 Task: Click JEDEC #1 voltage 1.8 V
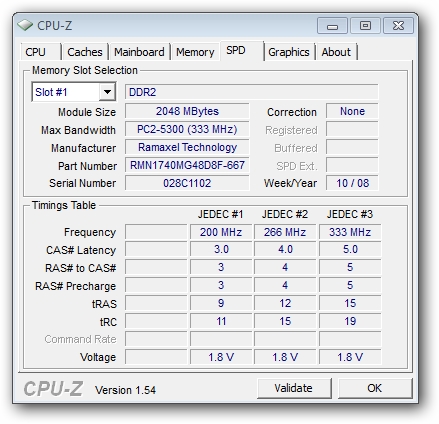(x=221, y=357)
